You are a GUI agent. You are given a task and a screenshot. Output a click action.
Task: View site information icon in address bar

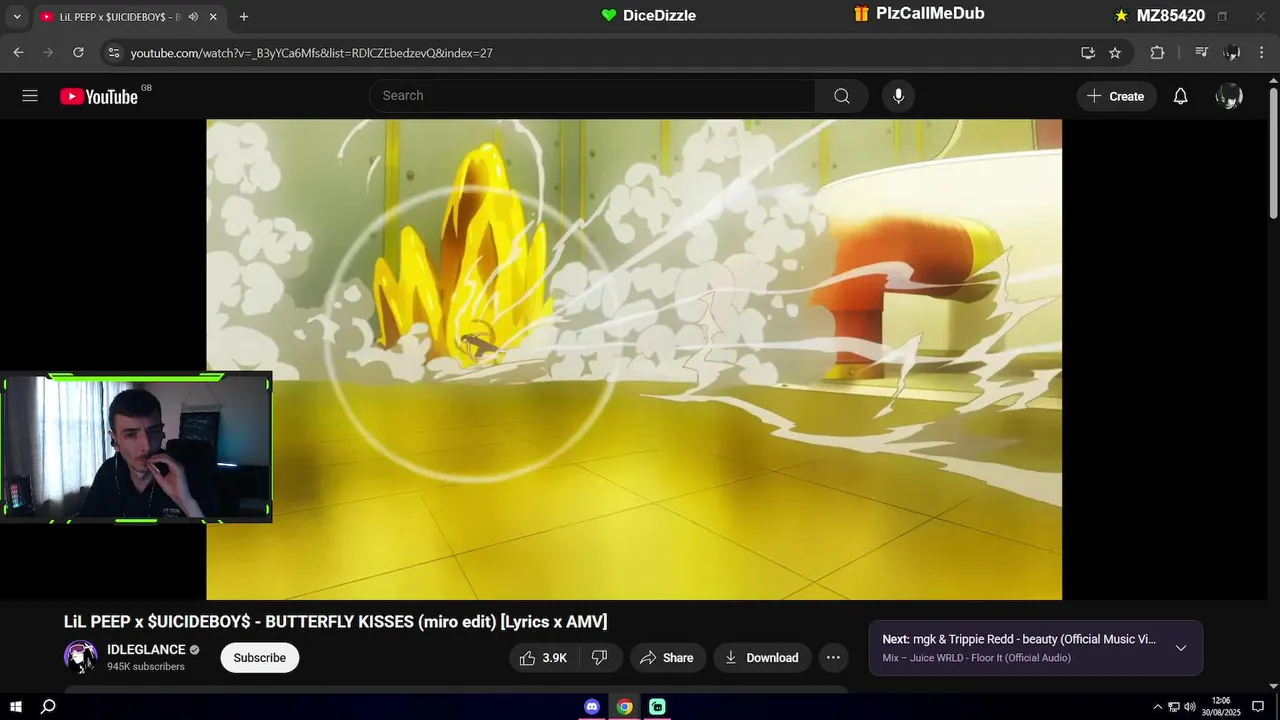click(x=113, y=53)
